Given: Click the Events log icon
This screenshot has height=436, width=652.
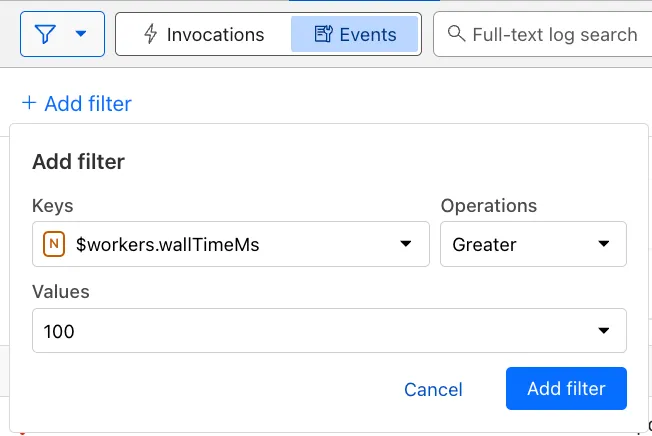Looking at the screenshot, I should click(323, 35).
